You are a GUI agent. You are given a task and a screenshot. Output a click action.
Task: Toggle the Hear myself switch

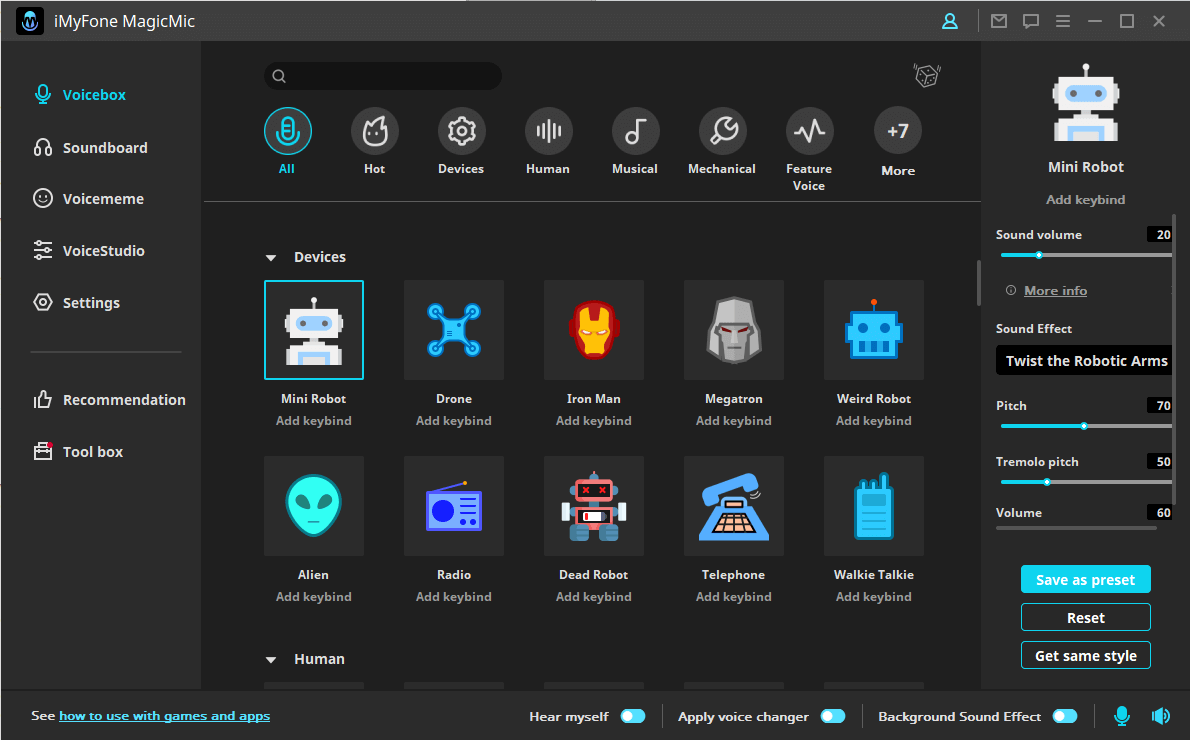click(633, 716)
